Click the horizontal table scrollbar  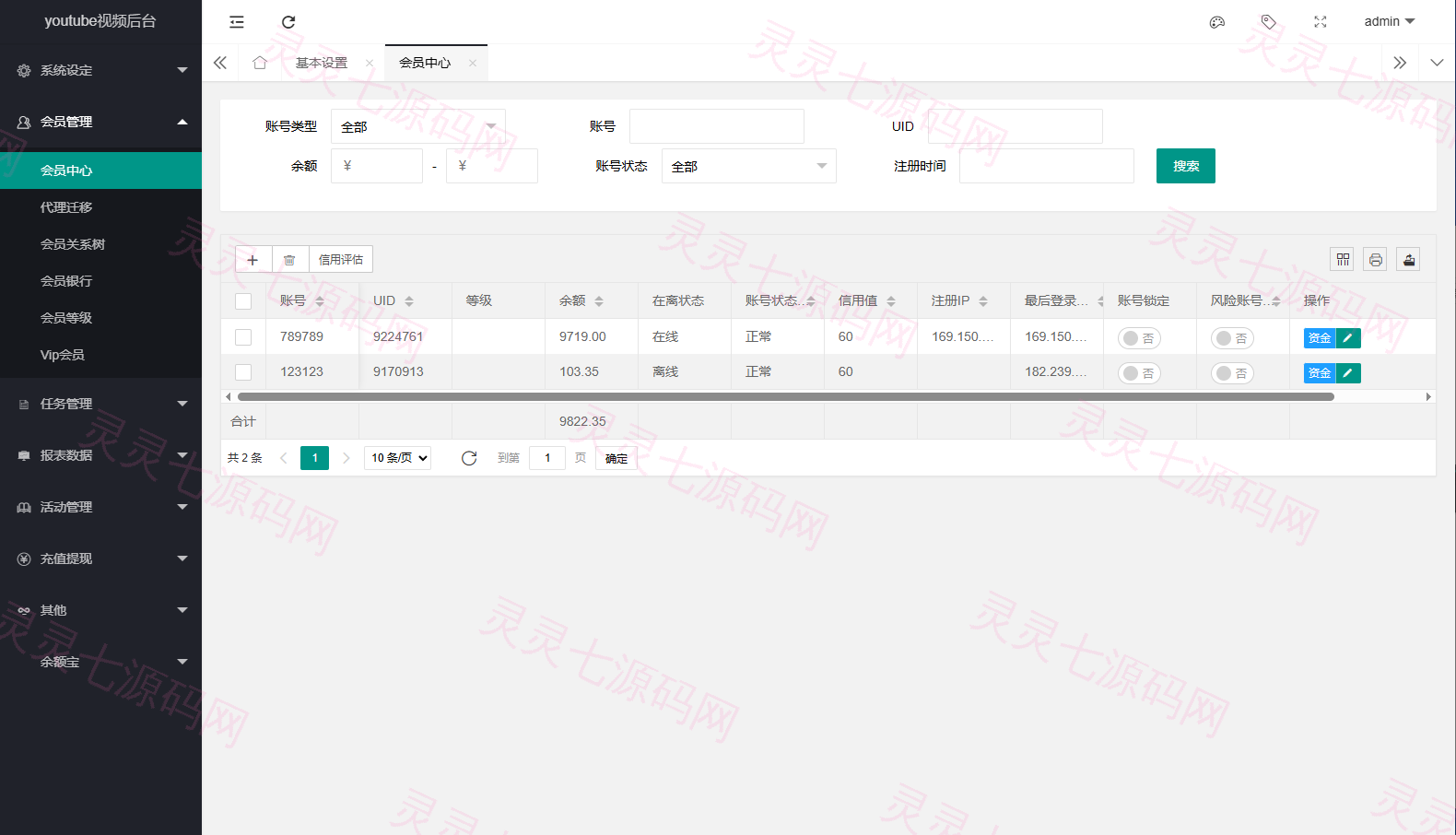point(785,397)
